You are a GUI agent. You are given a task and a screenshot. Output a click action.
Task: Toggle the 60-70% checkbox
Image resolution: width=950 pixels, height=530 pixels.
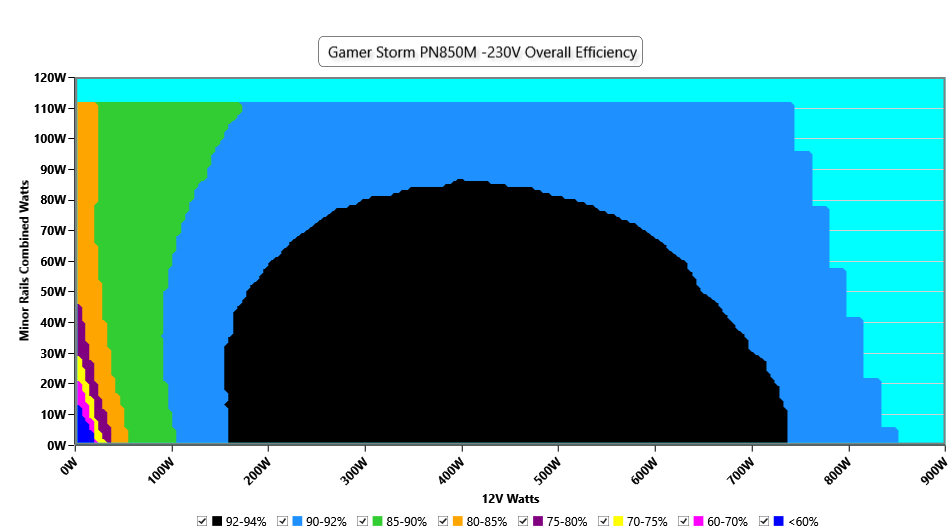[684, 521]
